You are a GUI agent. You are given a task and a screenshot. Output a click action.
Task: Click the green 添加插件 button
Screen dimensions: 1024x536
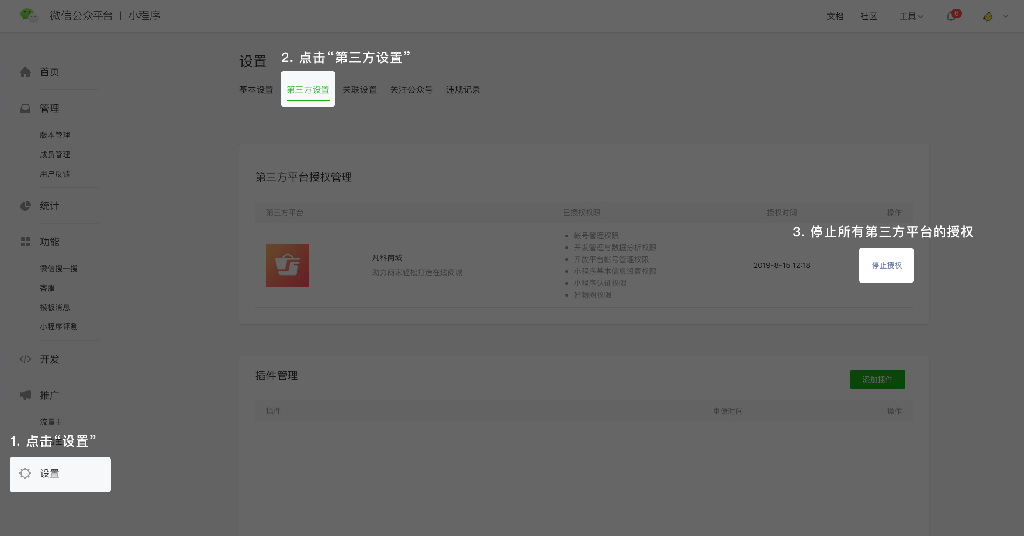[877, 379]
